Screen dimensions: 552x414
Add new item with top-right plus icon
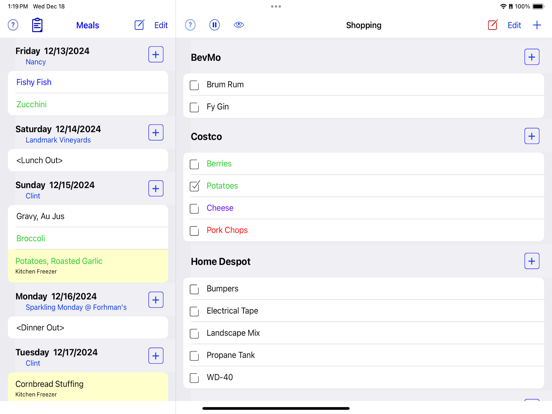[537, 25]
